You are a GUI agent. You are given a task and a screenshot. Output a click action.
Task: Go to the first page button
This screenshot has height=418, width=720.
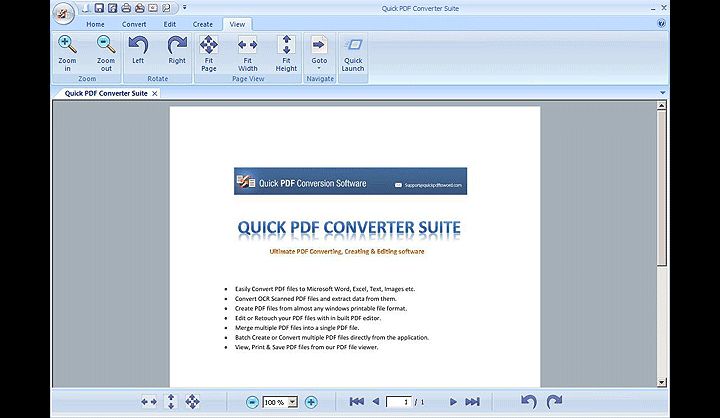point(356,402)
